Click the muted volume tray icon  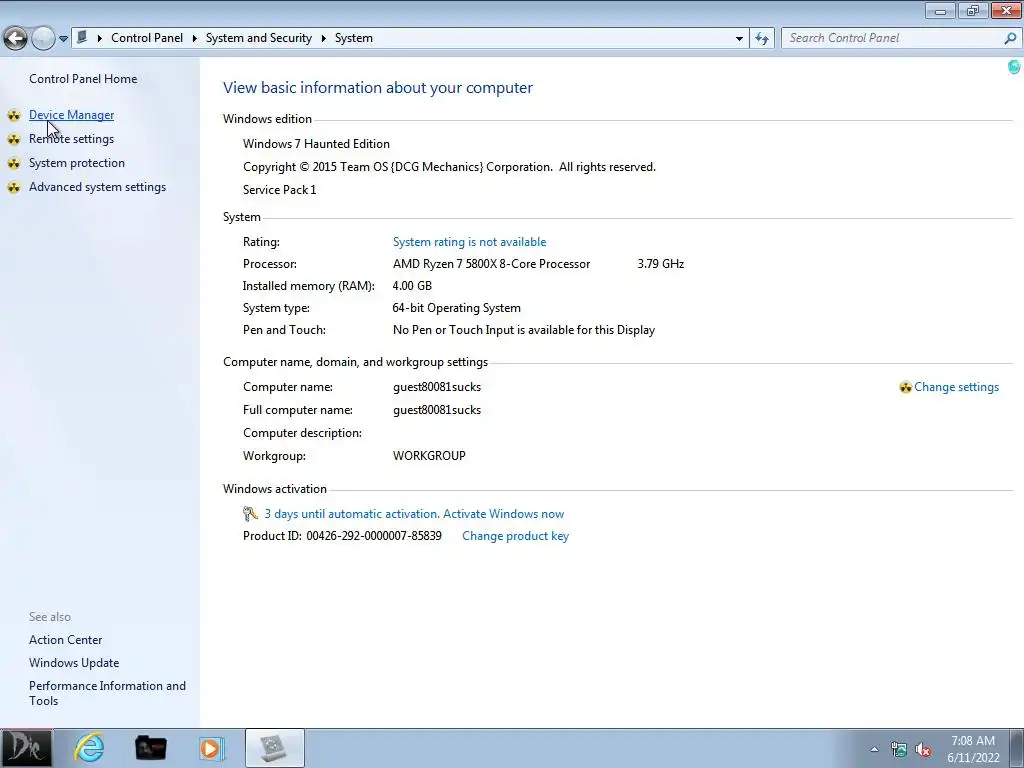pos(923,749)
